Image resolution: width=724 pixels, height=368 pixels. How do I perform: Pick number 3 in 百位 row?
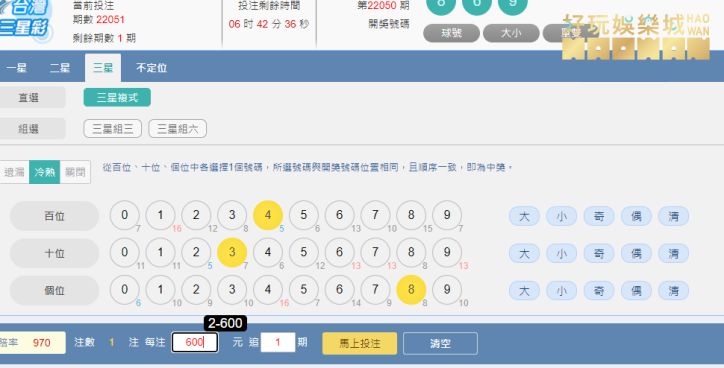[232, 215]
